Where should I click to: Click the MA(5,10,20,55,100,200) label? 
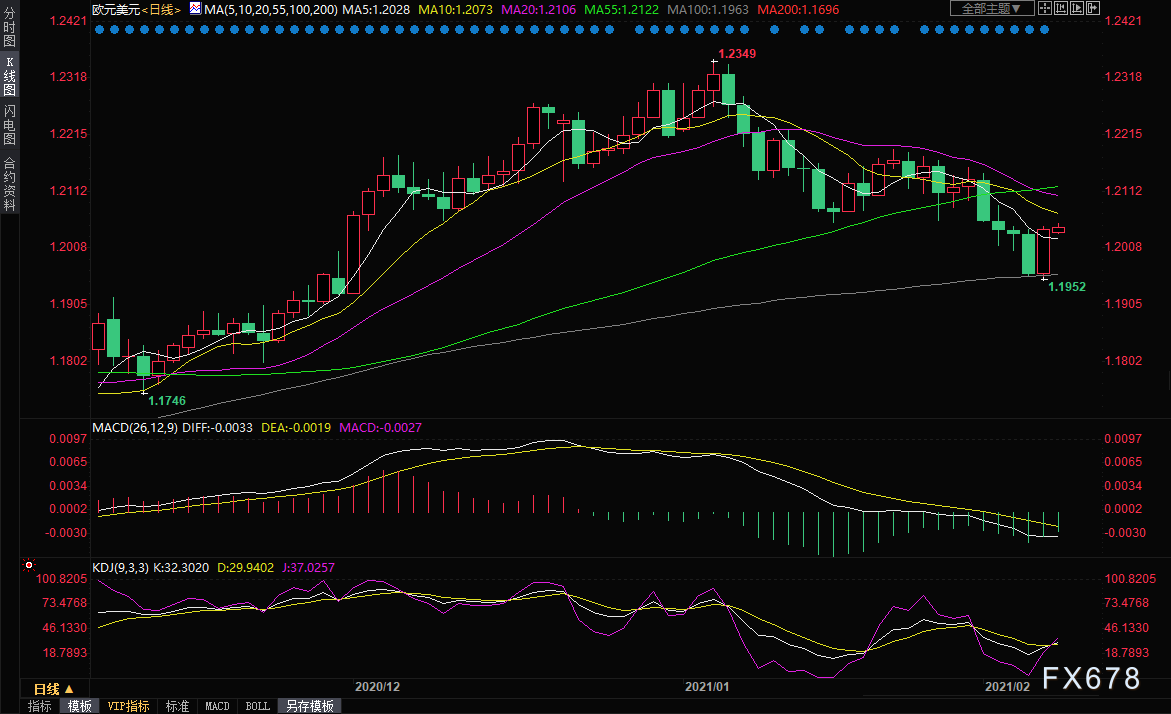pyautogui.click(x=270, y=10)
